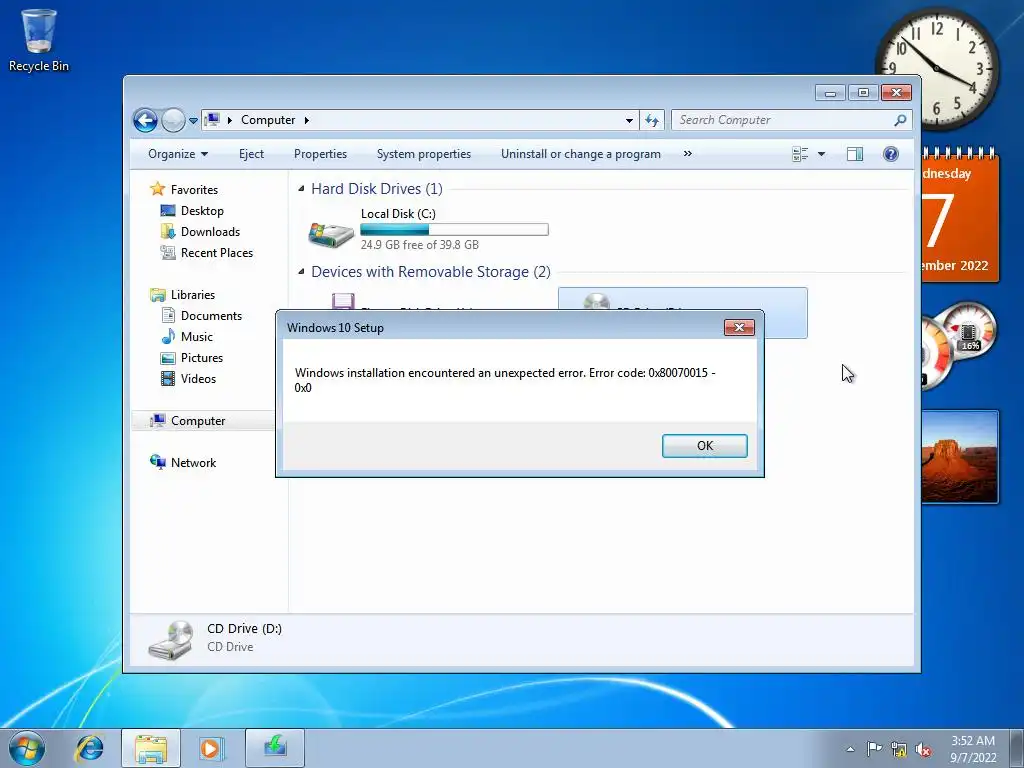Select the Floppy Disk Drive icon
Image resolution: width=1024 pixels, height=768 pixels.
(x=343, y=301)
